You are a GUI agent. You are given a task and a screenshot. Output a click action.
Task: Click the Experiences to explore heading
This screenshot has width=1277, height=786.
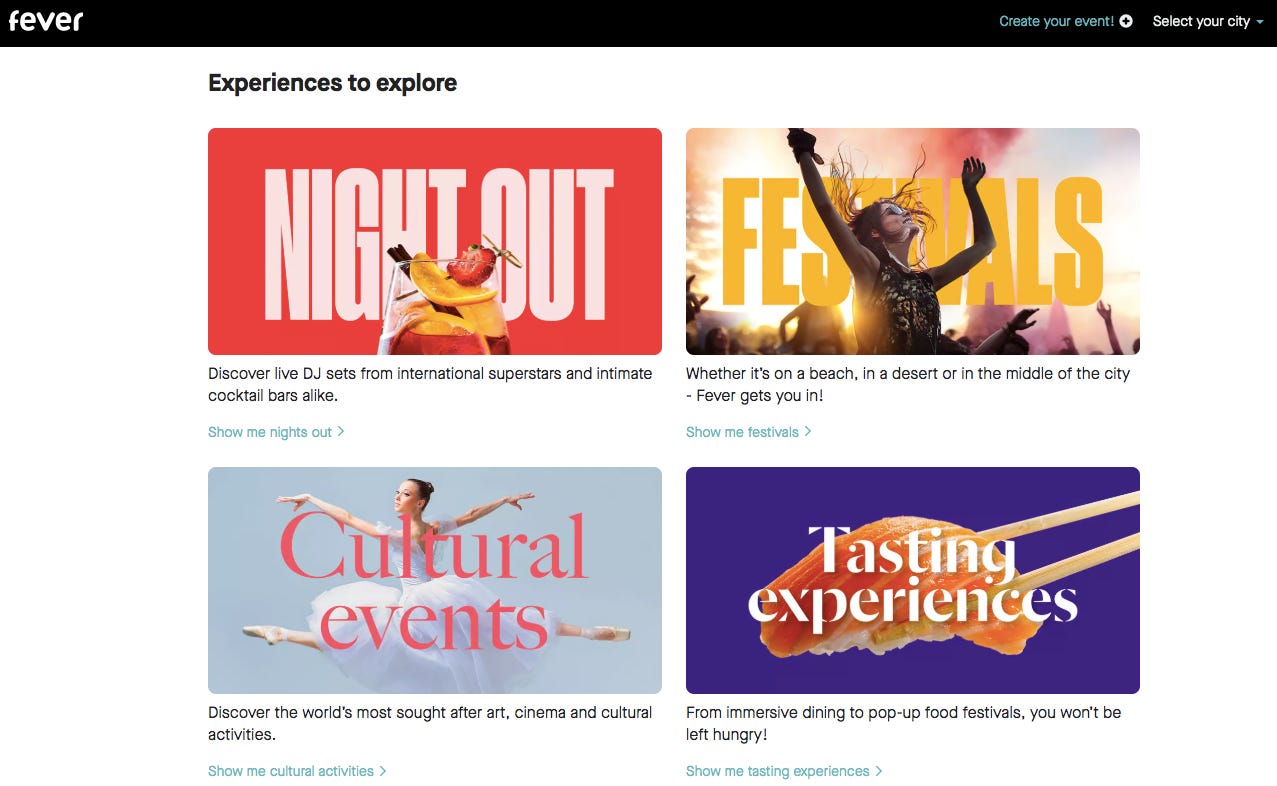(x=332, y=83)
